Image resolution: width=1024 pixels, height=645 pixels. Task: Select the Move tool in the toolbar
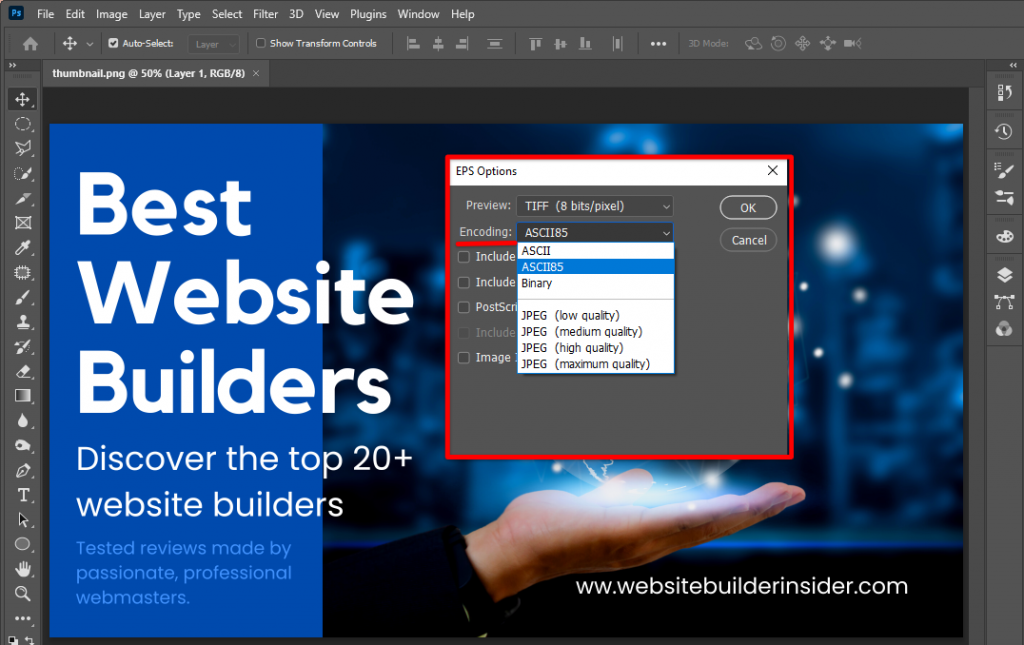pos(22,99)
